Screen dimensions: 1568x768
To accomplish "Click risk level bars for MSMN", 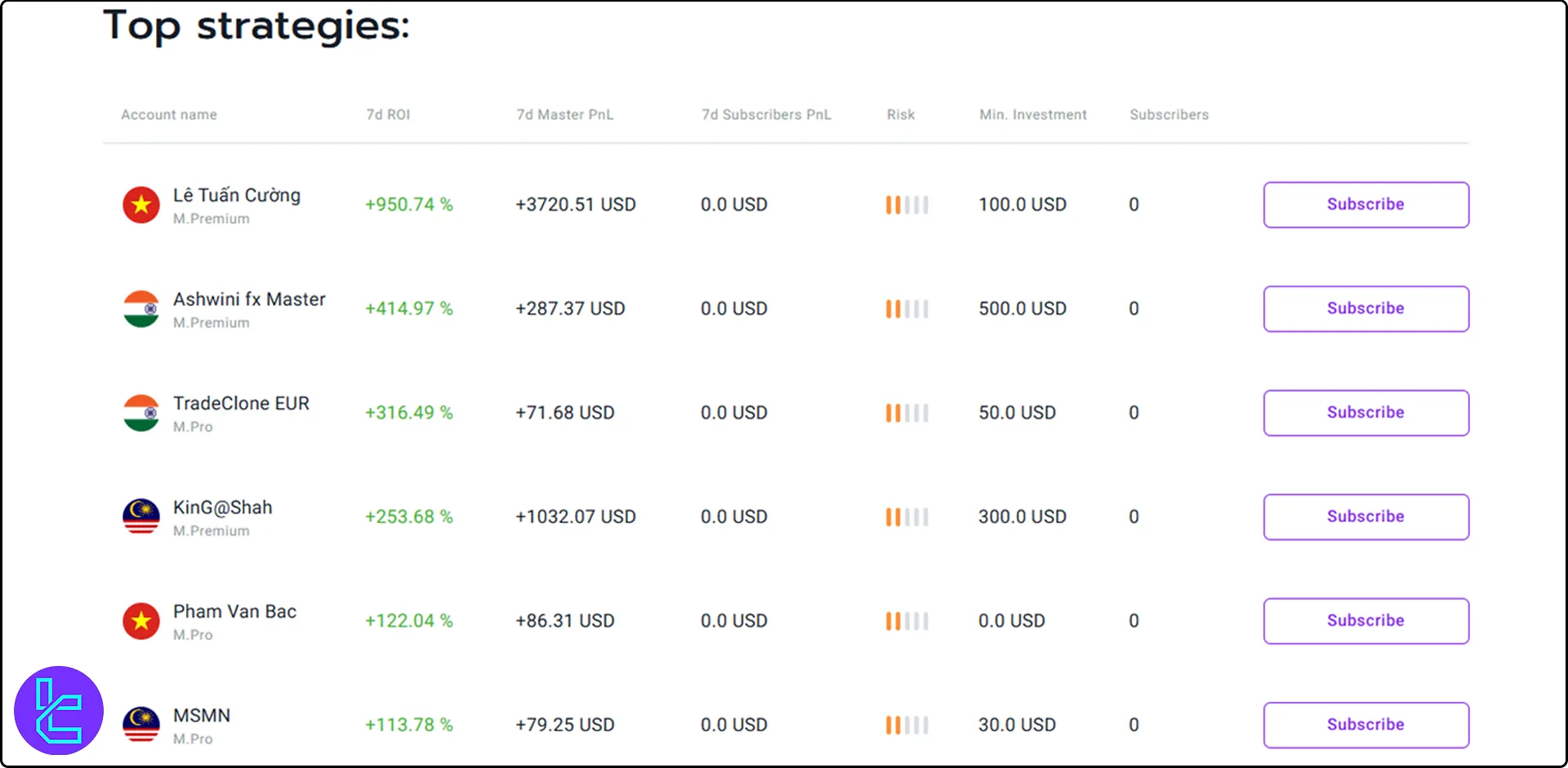I will tap(907, 725).
